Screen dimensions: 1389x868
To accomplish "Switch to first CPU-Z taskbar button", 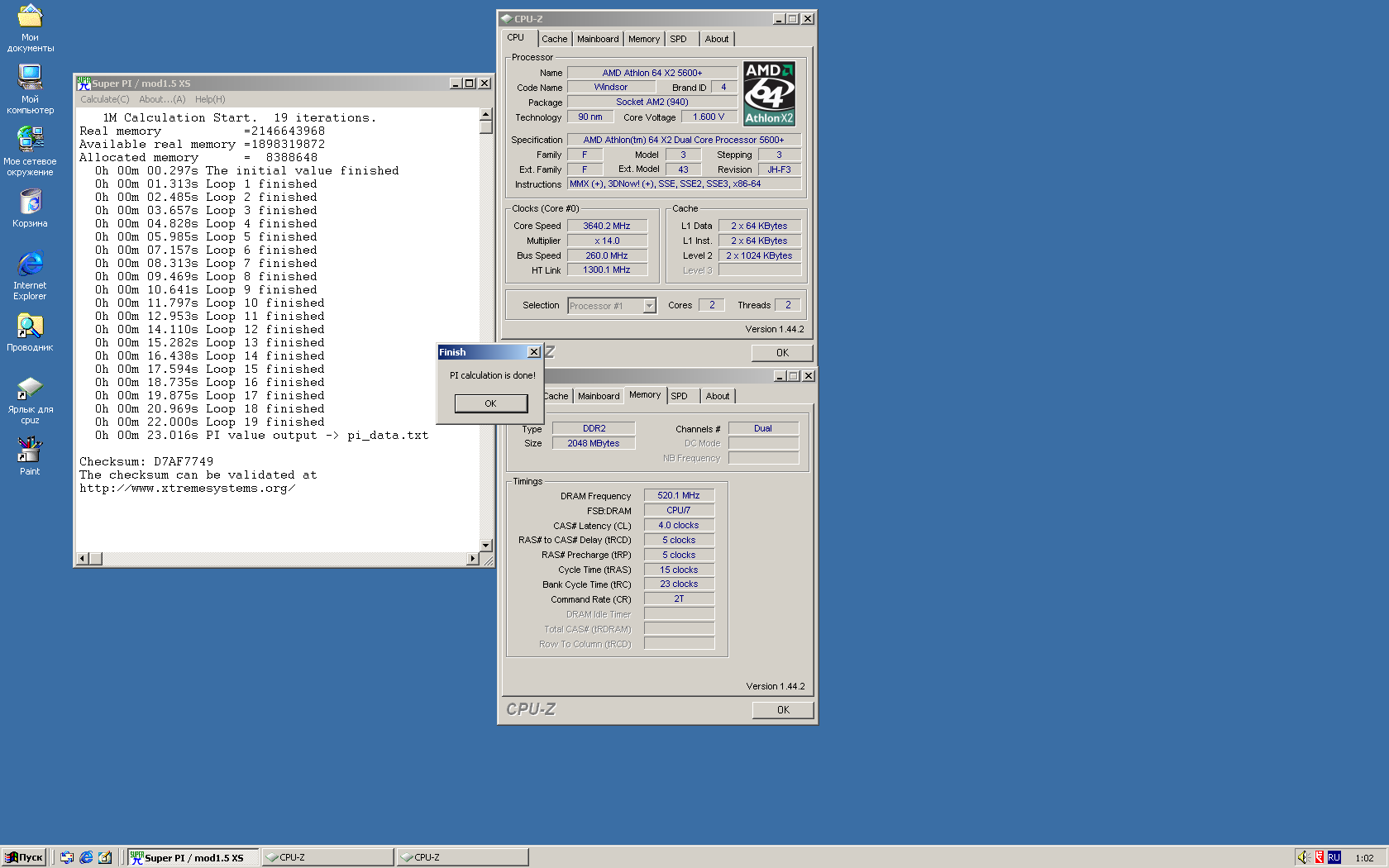I will tap(328, 857).
